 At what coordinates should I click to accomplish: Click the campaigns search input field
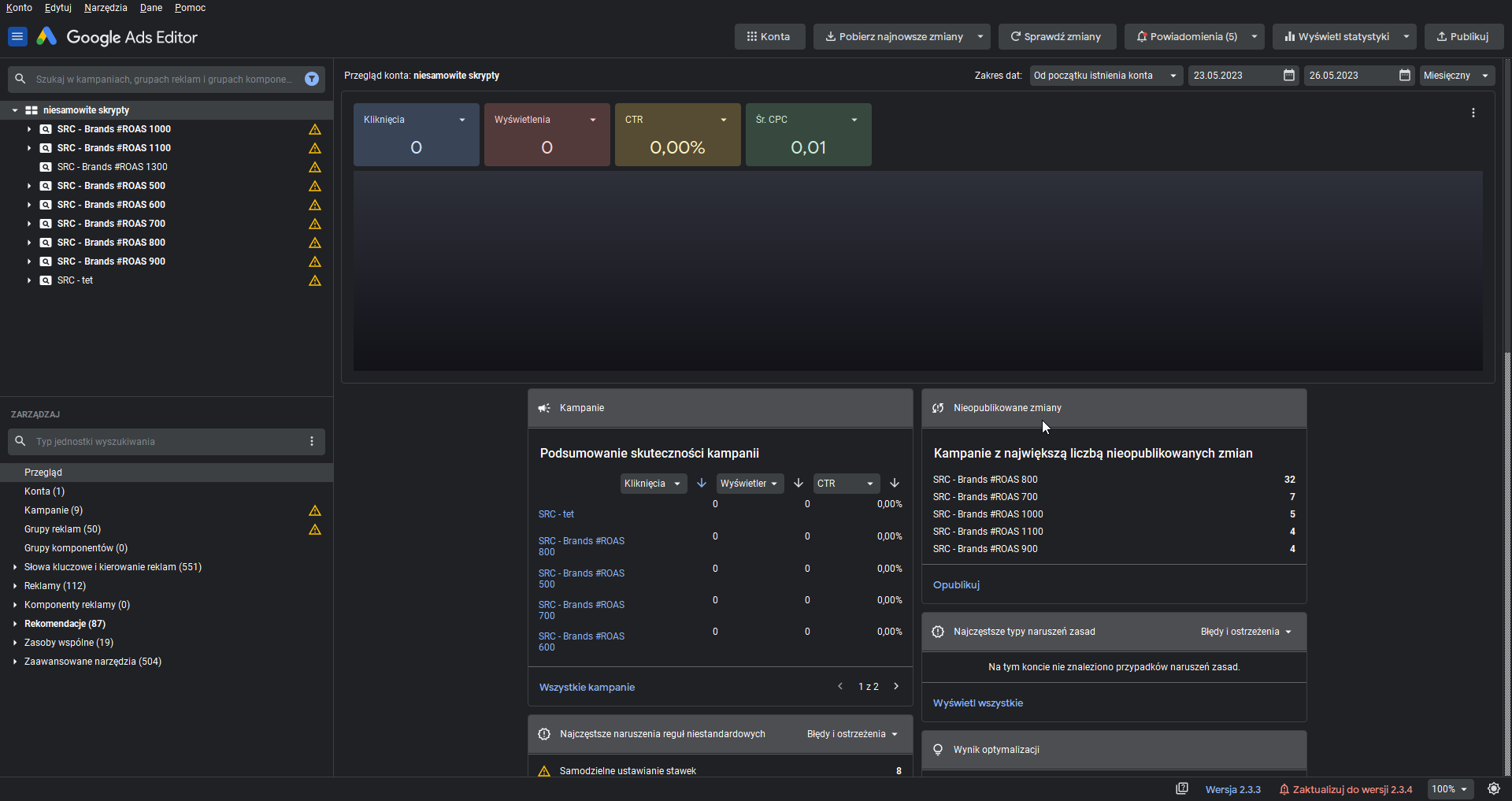point(164,79)
